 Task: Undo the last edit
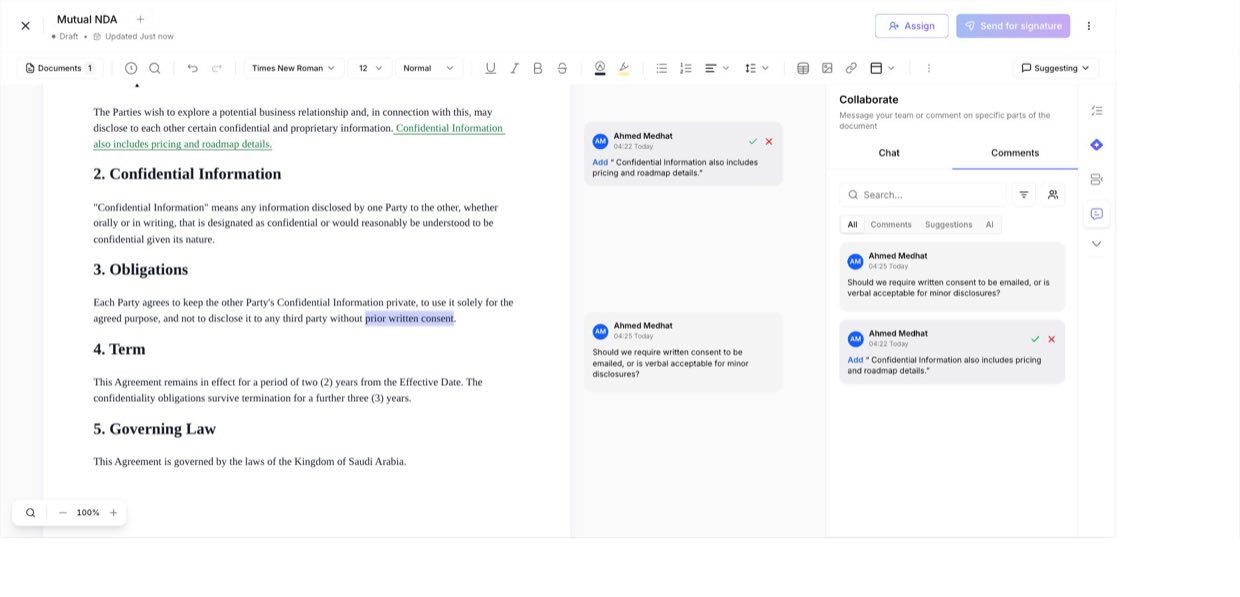point(193,68)
